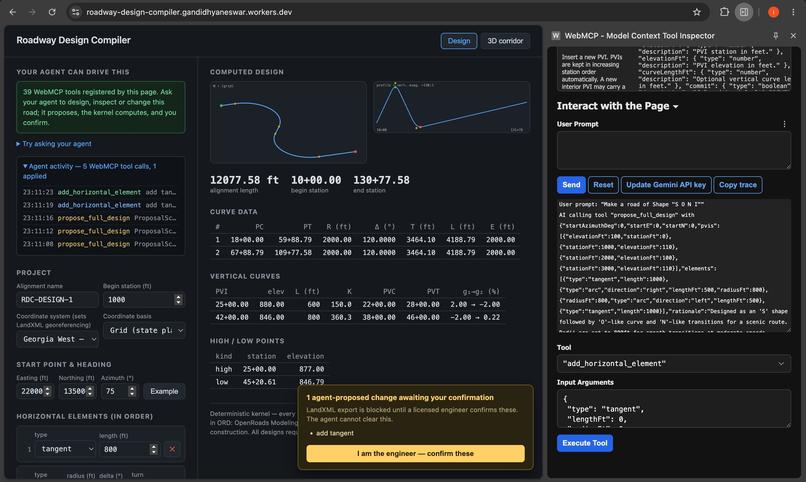Viewport: 806px width, 482px height.
Task: Click the address bar URL
Action: pyautogui.click(x=189, y=12)
